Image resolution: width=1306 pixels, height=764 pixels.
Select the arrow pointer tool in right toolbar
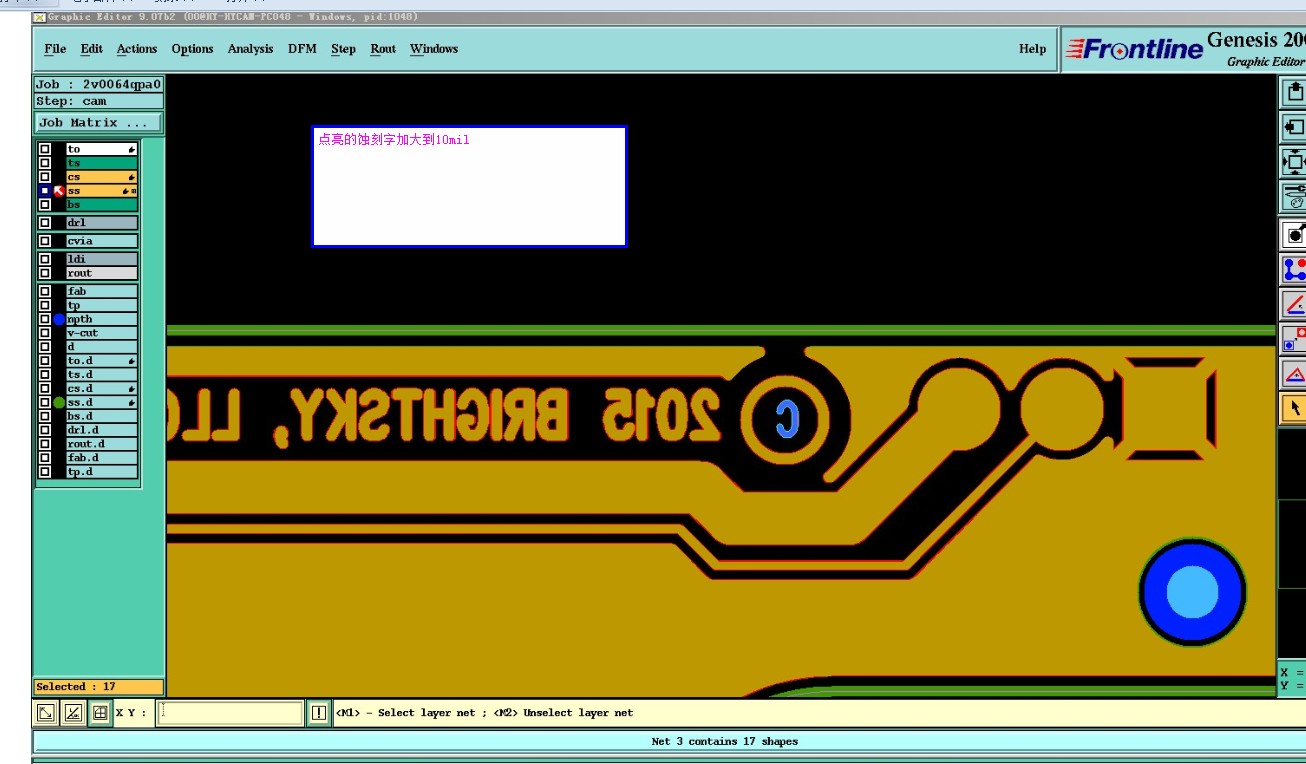[x=1294, y=407]
